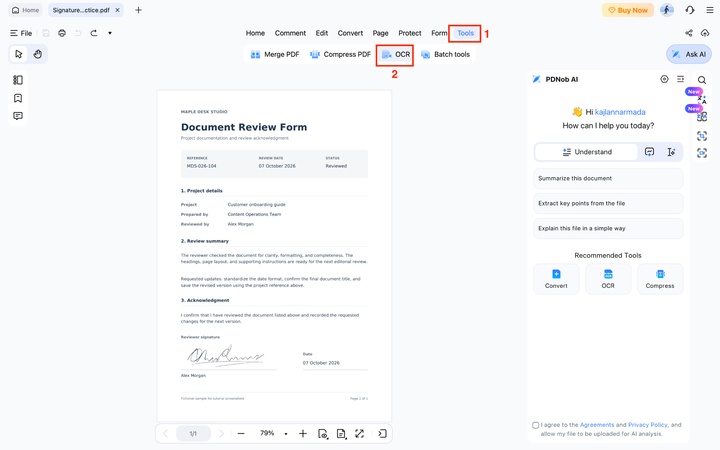This screenshot has width=720, height=450.
Task: Open the comments panel in left sidebar
Action: pos(18,116)
